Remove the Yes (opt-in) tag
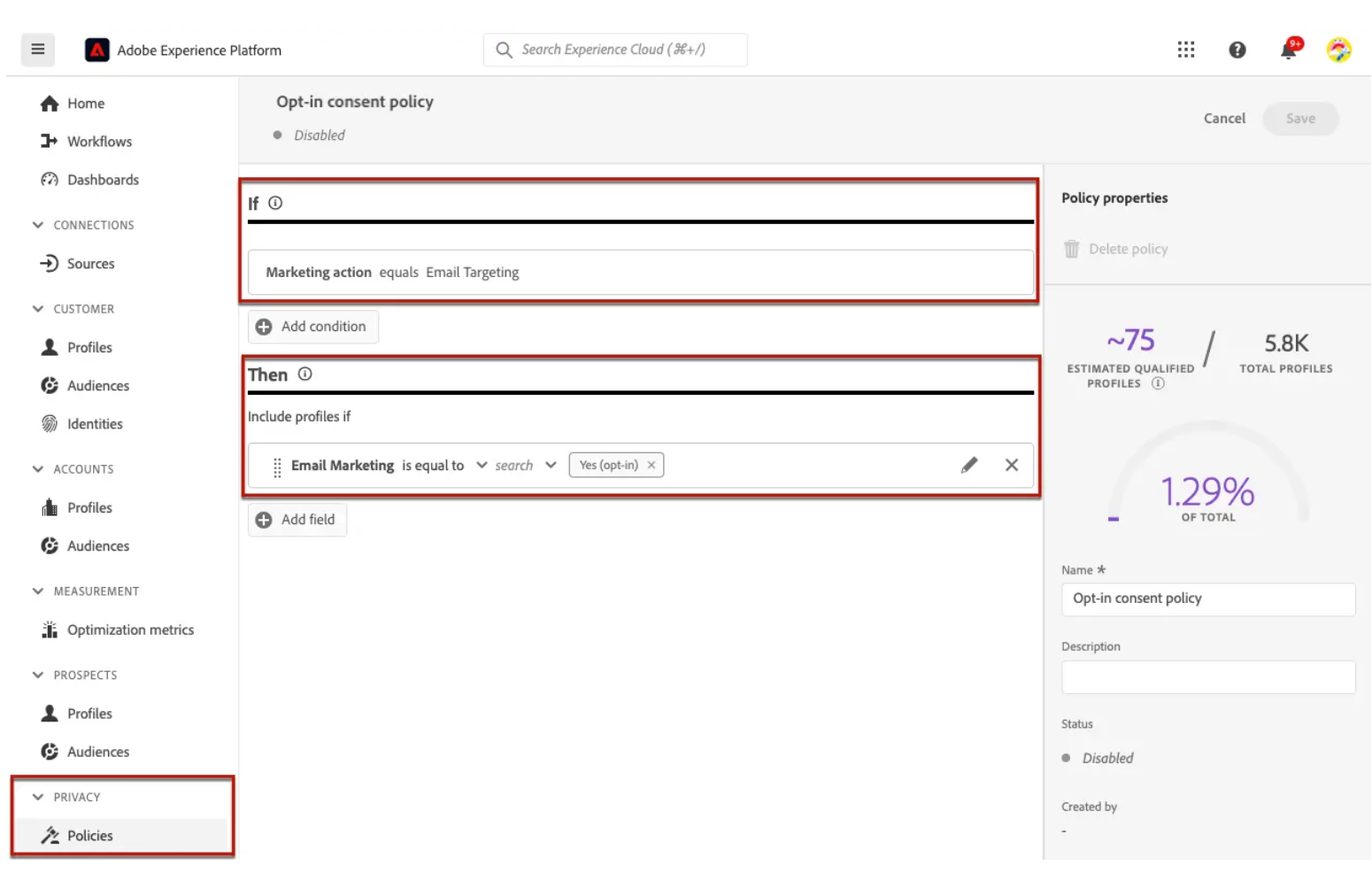Screen dimensions: 1372x873 (x=651, y=465)
